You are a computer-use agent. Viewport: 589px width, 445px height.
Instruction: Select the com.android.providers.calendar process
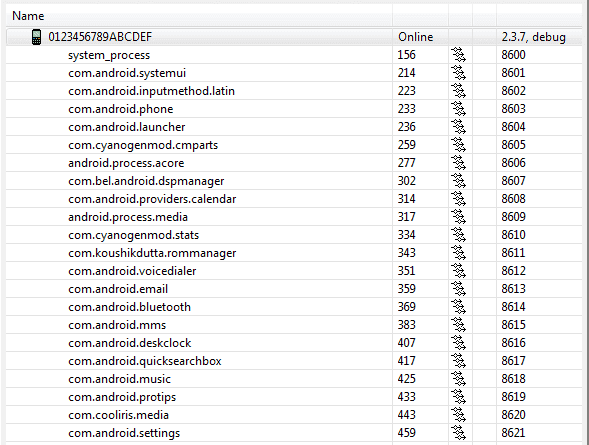point(152,199)
